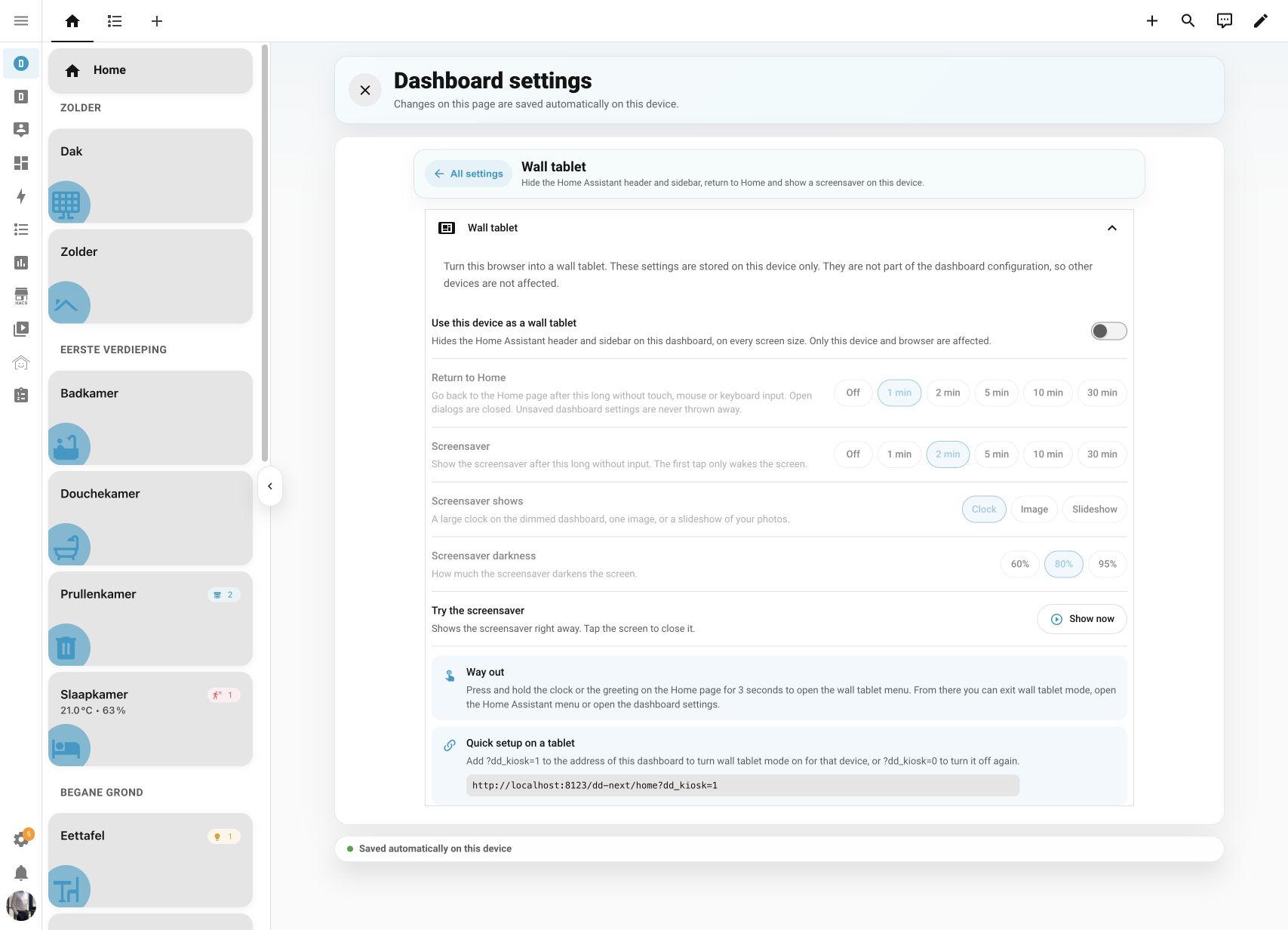Open the Zolder room card

(150, 276)
